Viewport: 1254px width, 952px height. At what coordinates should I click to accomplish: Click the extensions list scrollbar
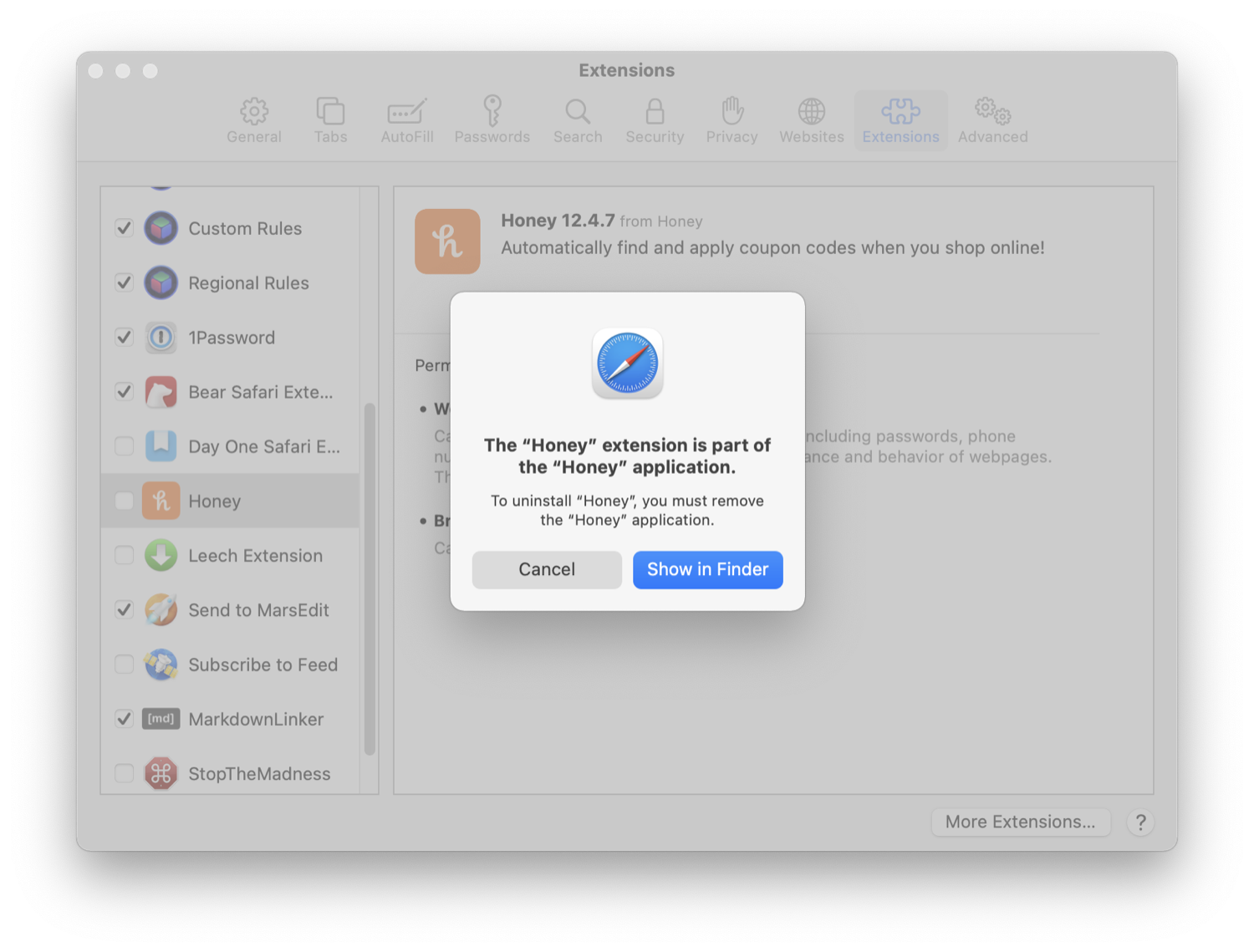coord(370,578)
